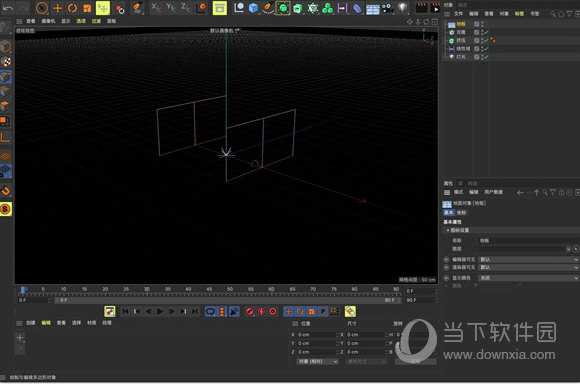580x384 pixels.
Task: Open the viewport 过滤 menu
Action: click(x=96, y=21)
